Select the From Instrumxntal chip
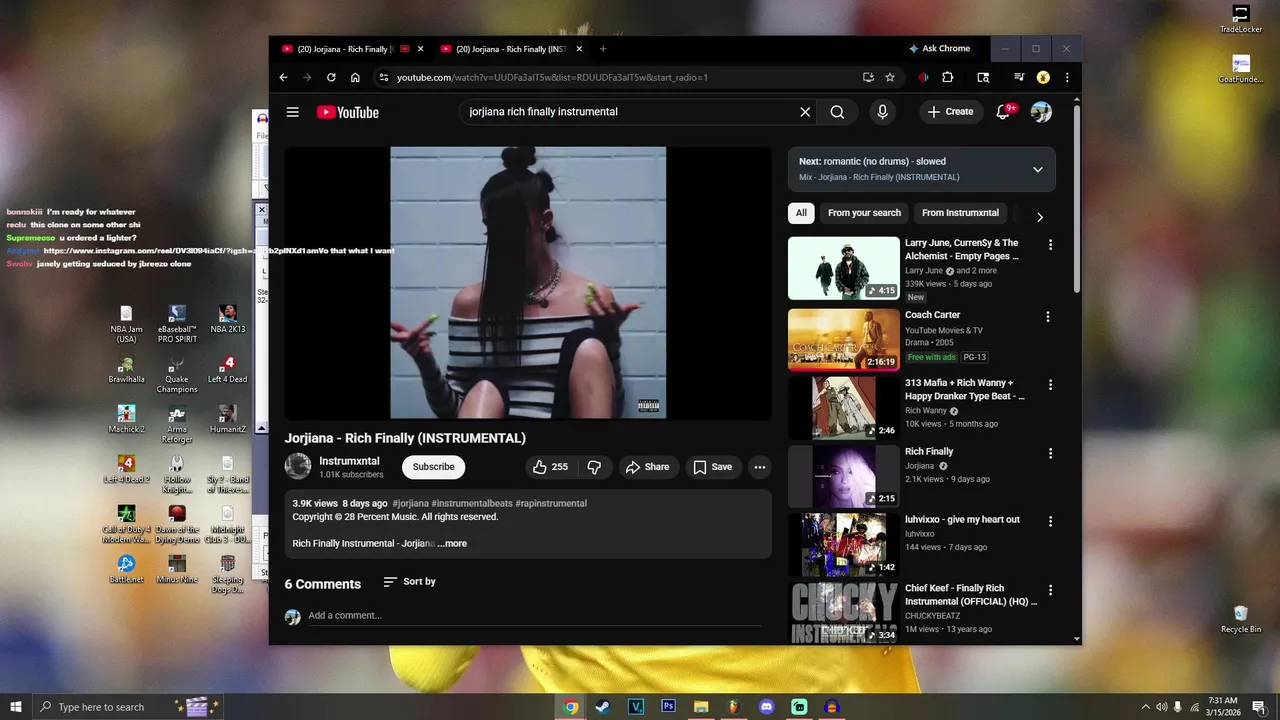1280x720 pixels. pos(960,213)
